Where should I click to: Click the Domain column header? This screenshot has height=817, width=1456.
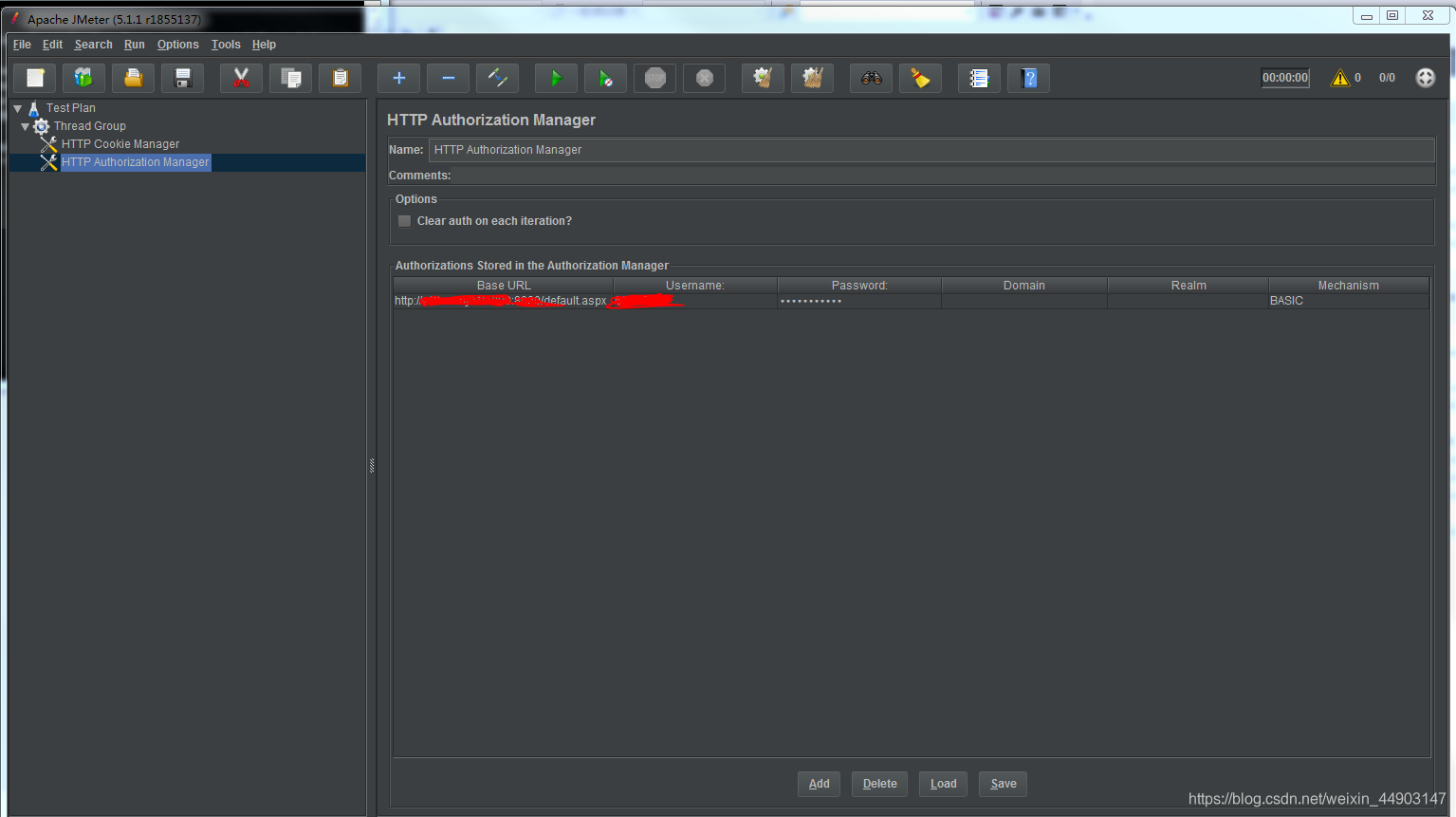tap(1024, 286)
